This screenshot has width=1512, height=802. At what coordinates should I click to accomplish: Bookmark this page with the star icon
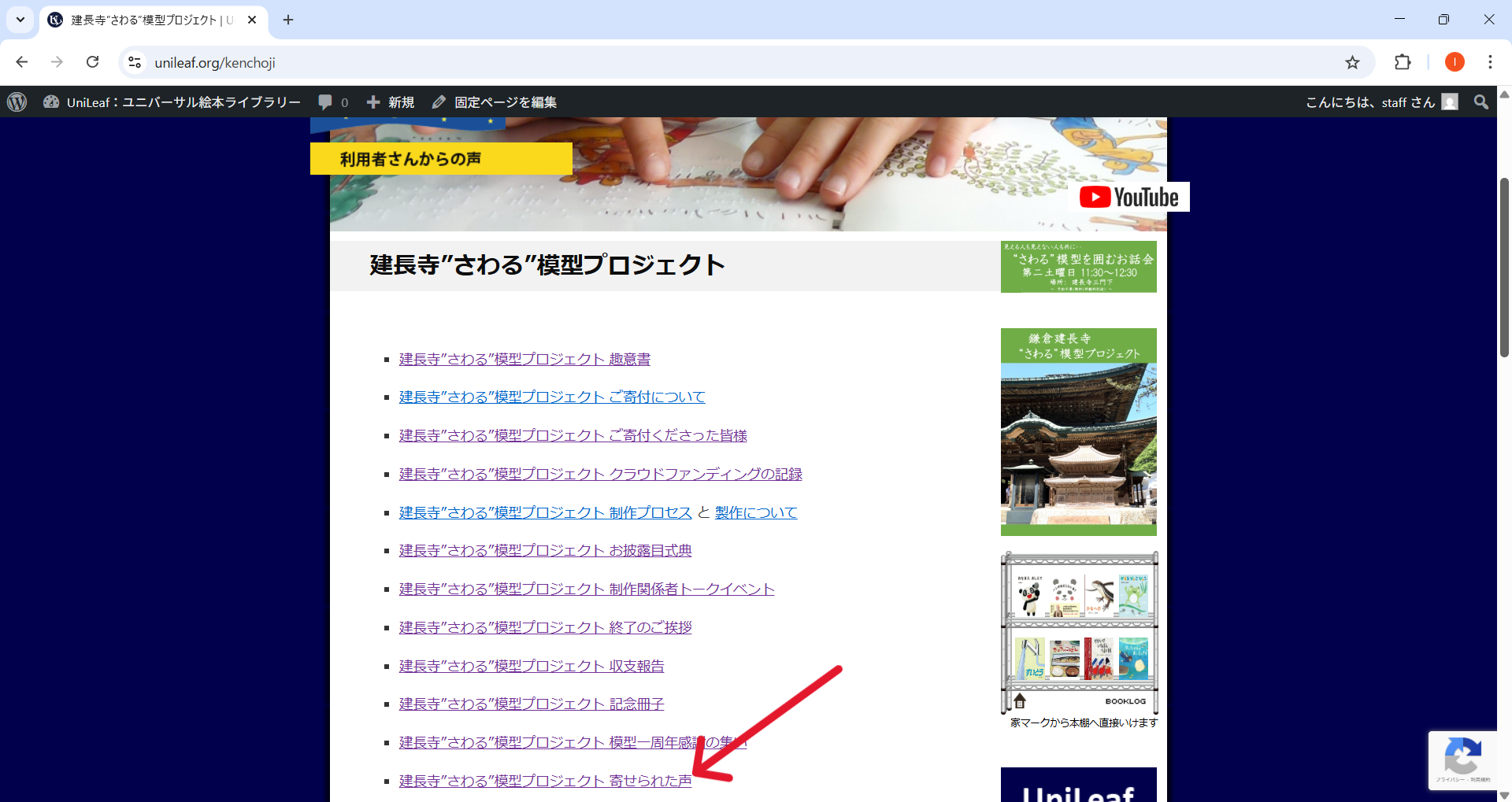(1352, 62)
